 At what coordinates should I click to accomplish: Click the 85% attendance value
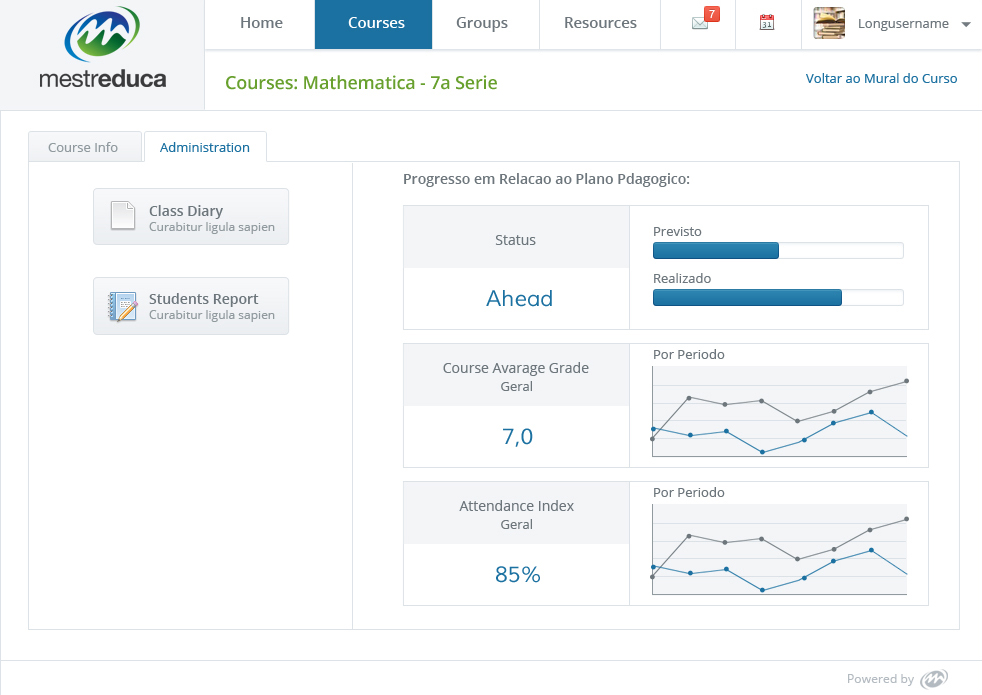(x=517, y=574)
